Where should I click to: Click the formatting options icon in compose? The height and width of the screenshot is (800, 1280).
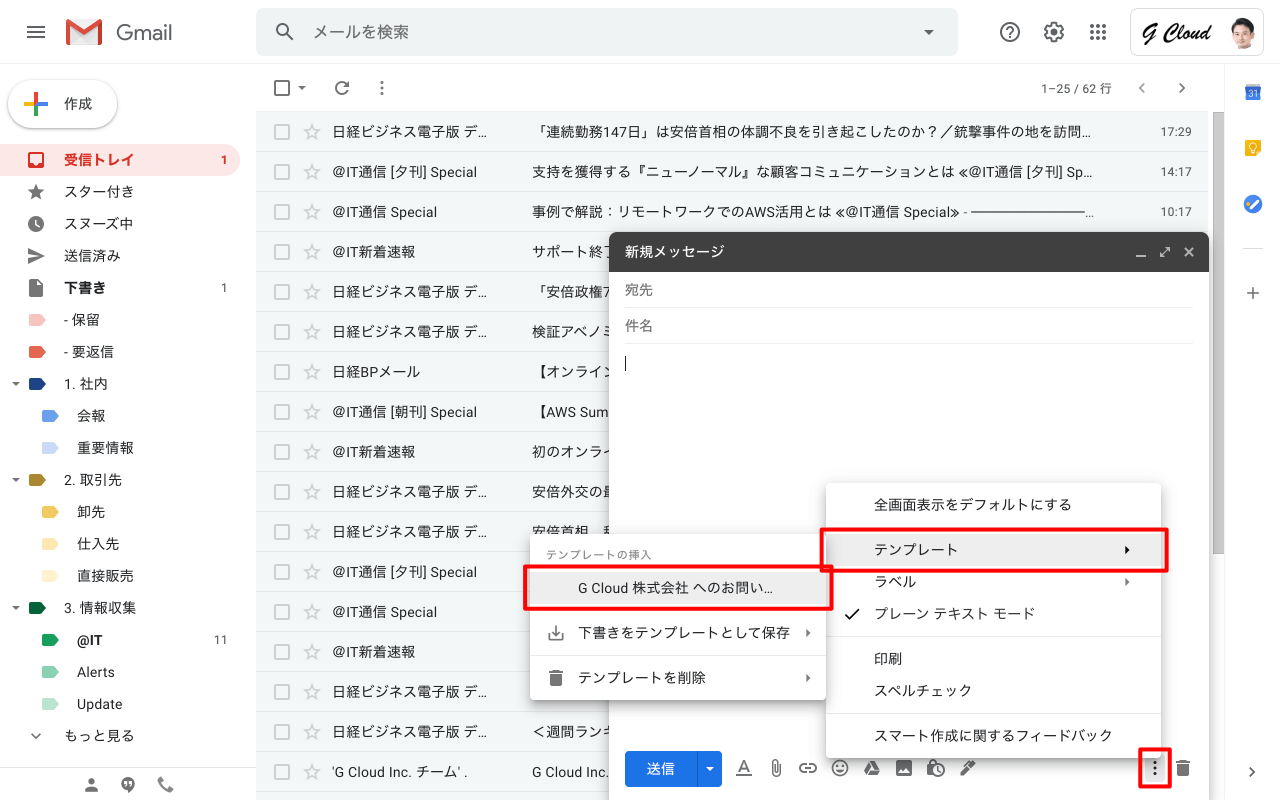click(x=744, y=768)
